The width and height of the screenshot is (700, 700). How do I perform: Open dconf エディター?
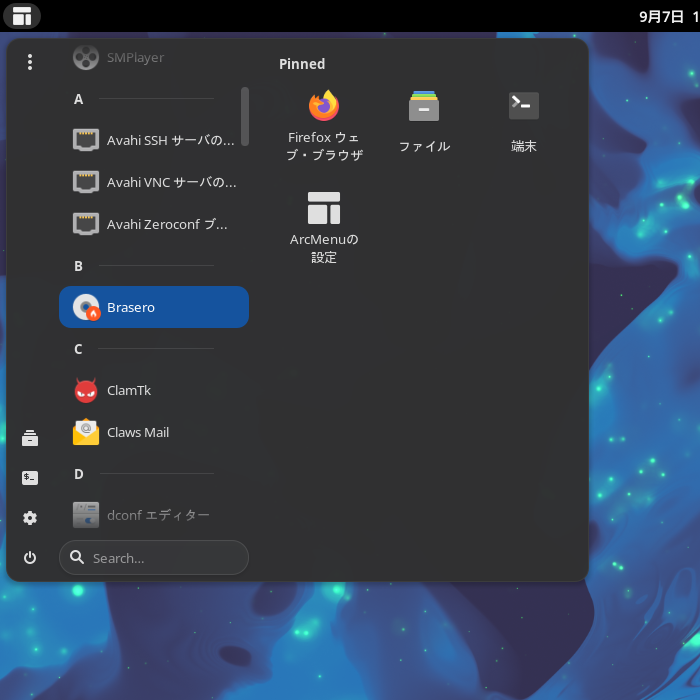click(154, 515)
